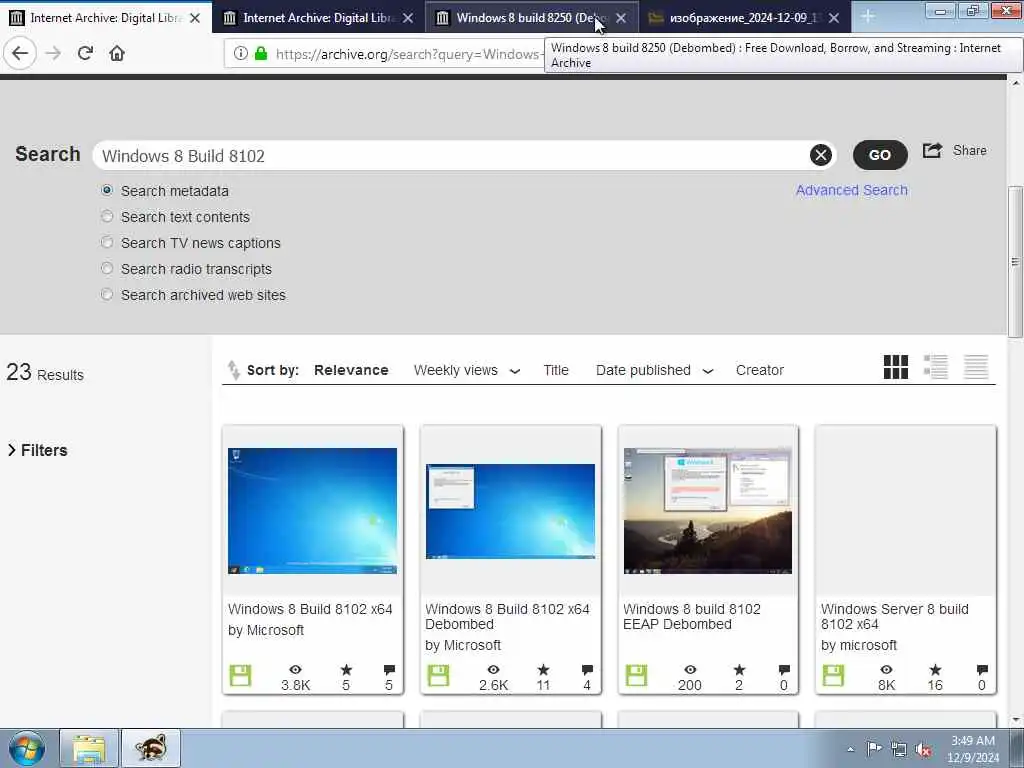Open the Windows 8 Build 8102 x64 thumbnail
The width and height of the screenshot is (1024, 768).
312,511
